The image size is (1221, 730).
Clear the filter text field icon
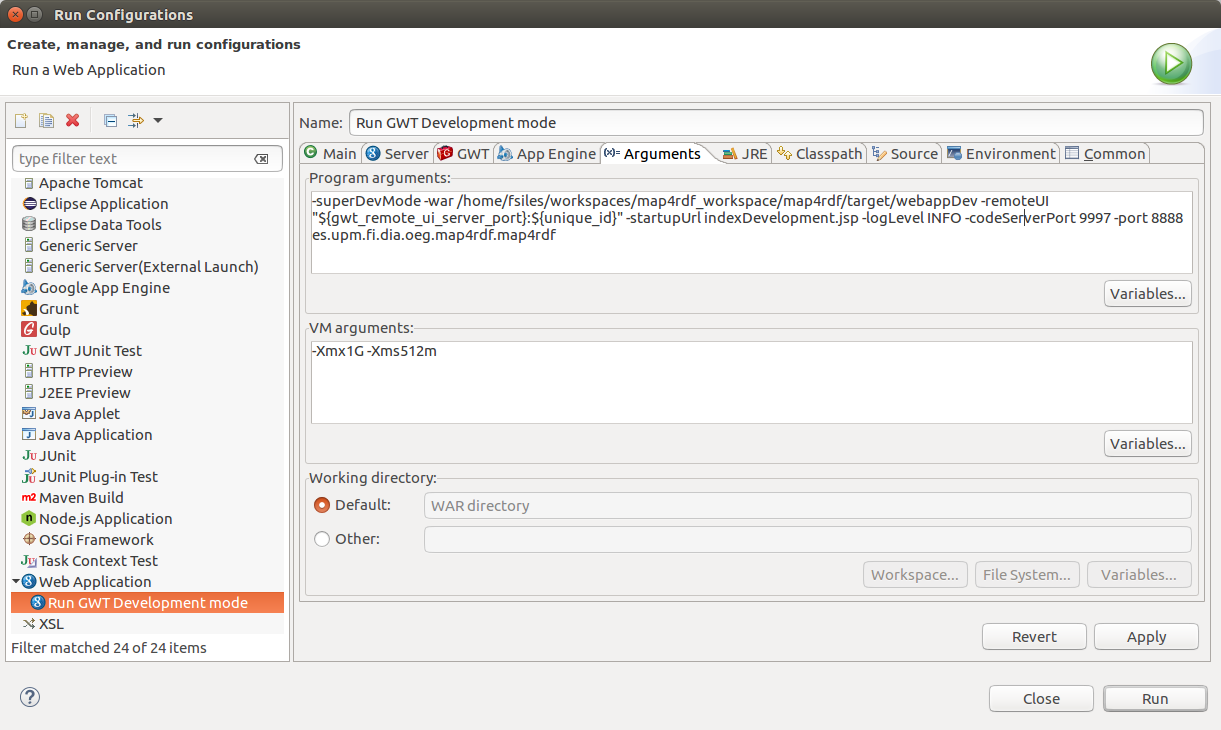261,159
